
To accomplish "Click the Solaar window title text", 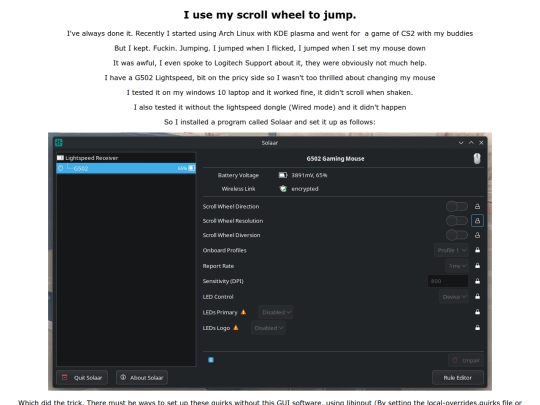I will 270,143.
